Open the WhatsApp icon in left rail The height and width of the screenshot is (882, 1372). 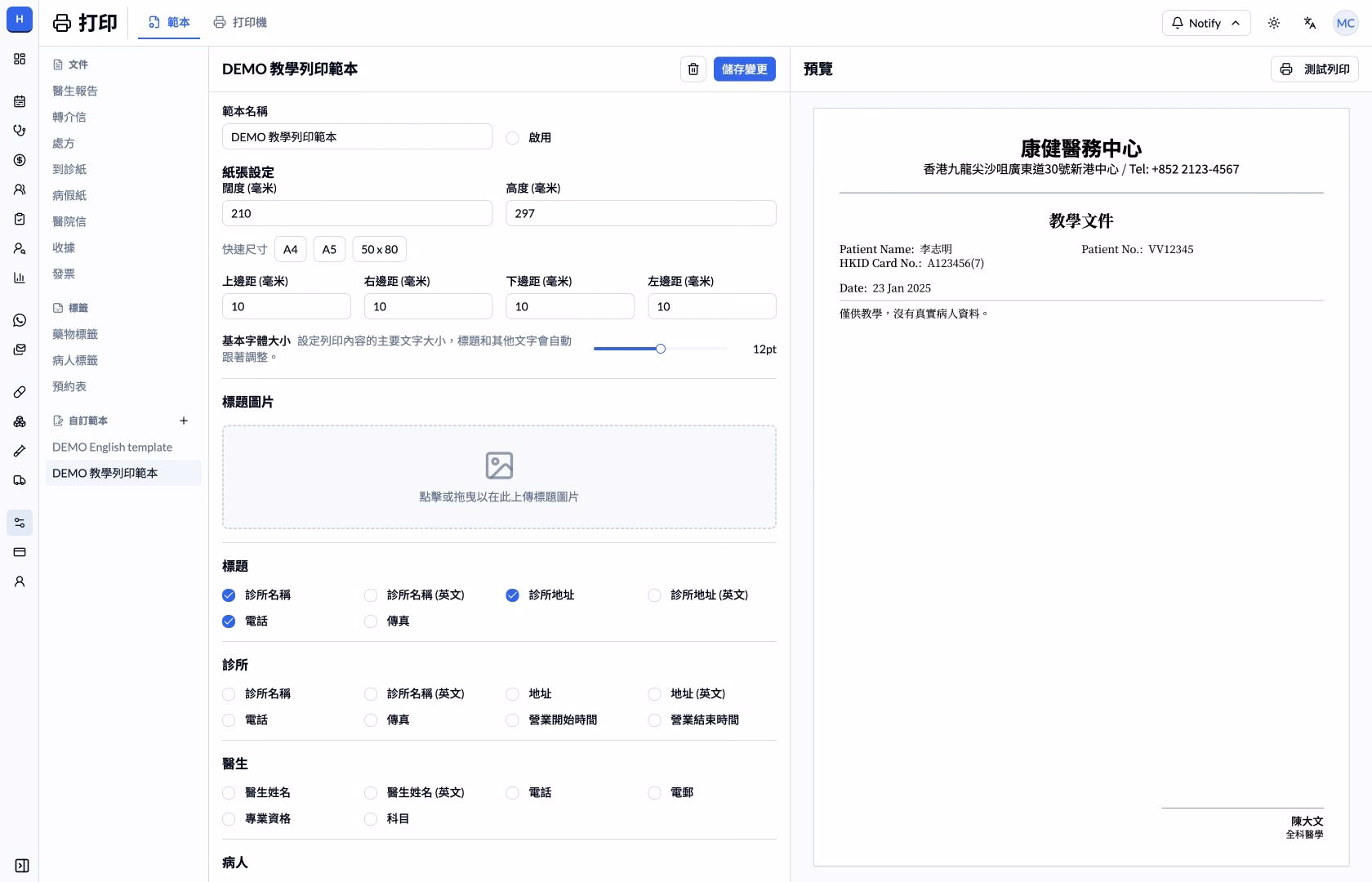tap(20, 320)
